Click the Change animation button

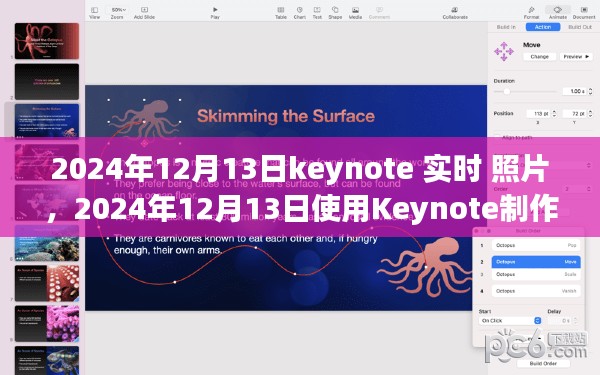click(x=540, y=56)
